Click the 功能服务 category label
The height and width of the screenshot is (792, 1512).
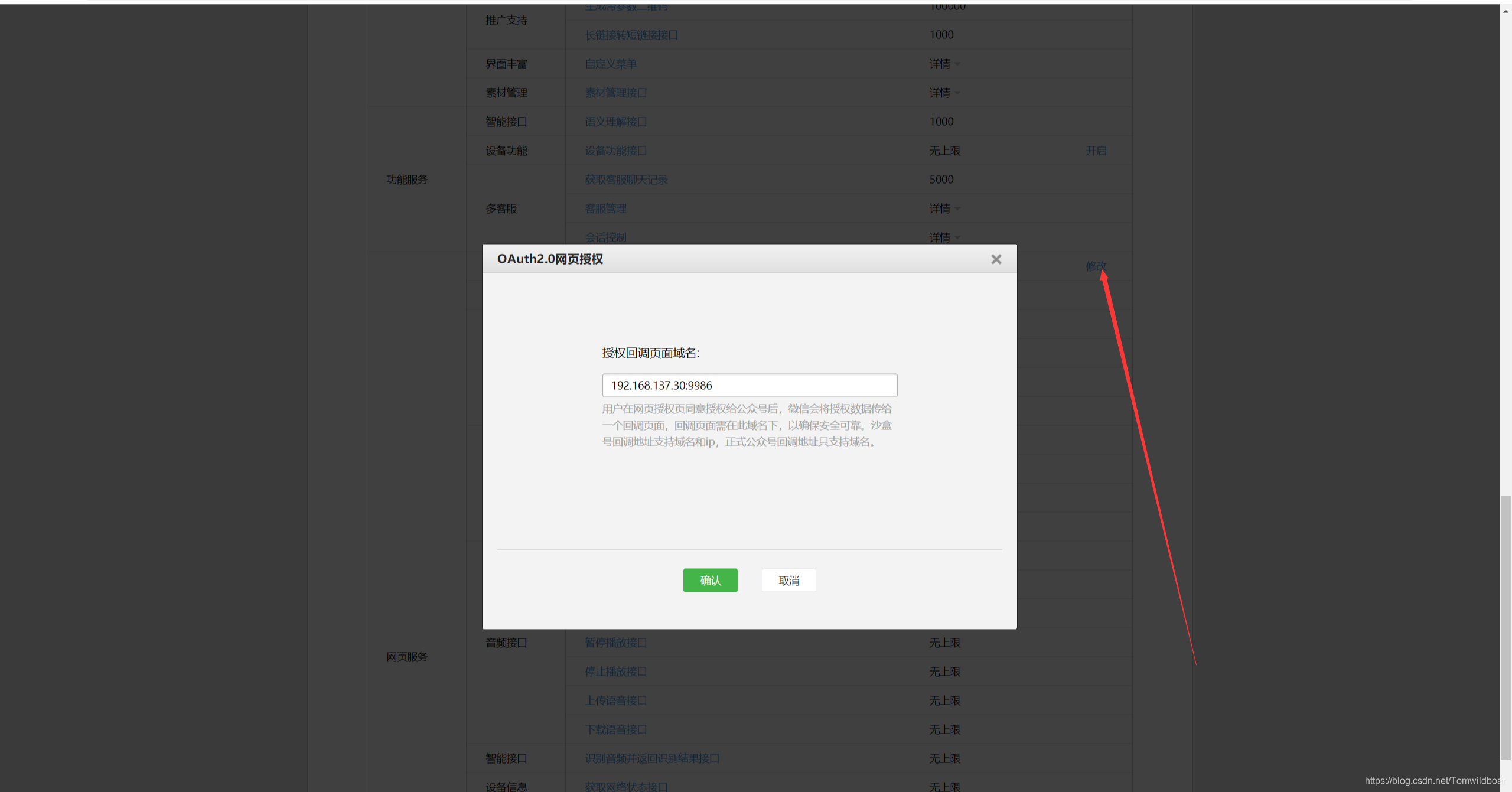coord(407,180)
